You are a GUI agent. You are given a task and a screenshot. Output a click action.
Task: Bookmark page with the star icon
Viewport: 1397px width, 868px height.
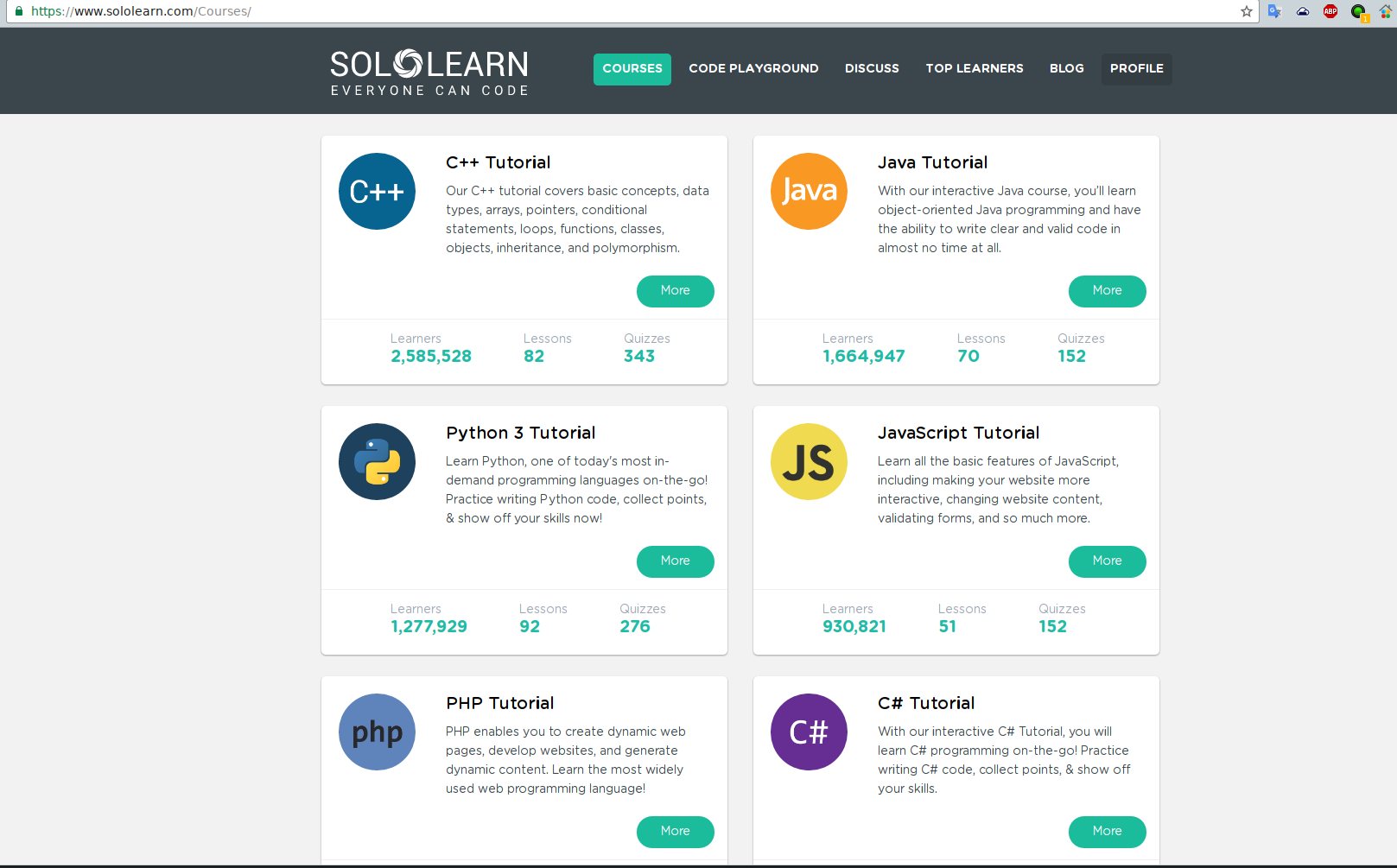(1246, 11)
